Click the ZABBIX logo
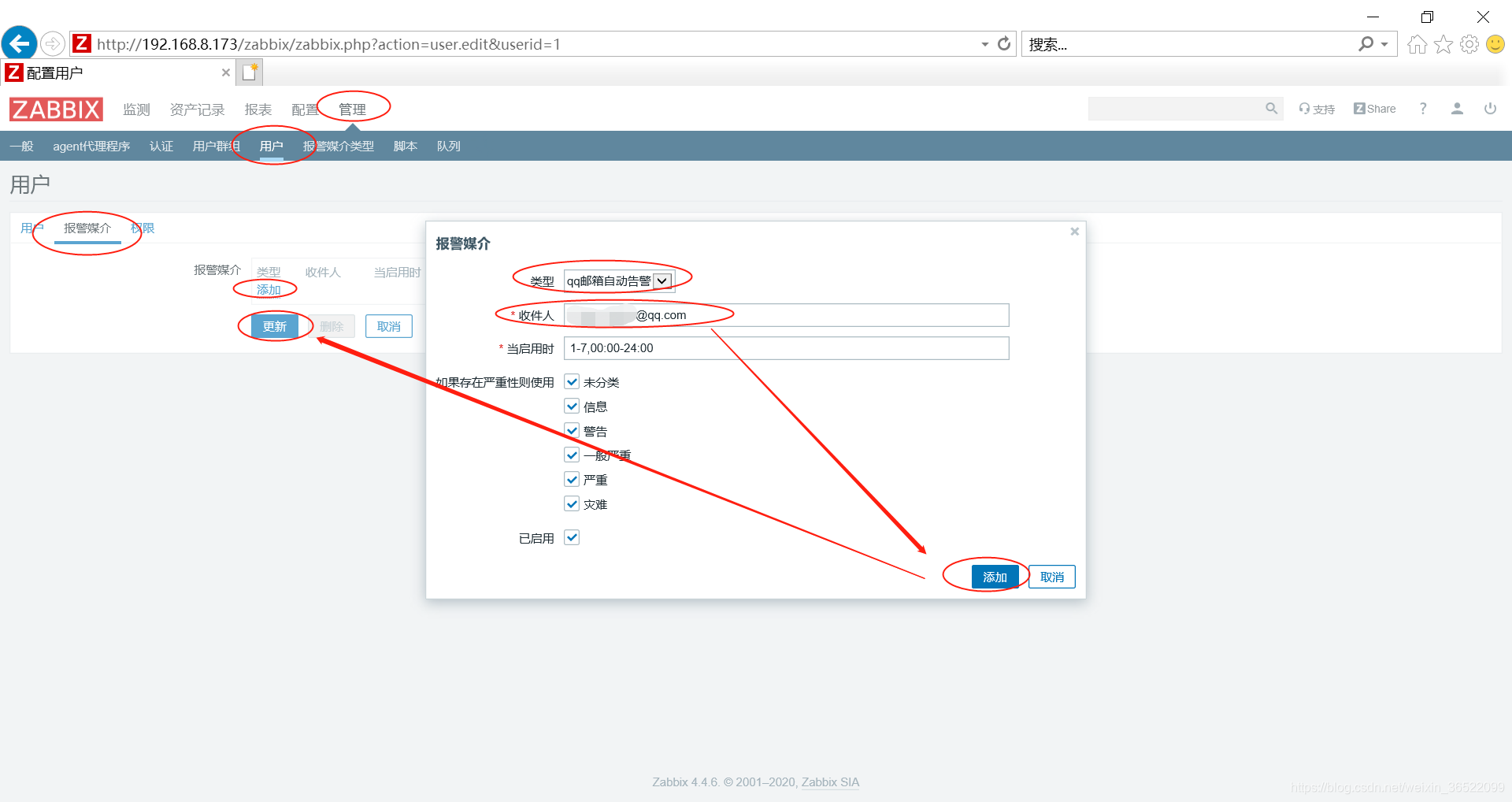Viewport: 1512px width, 802px height. [56, 110]
